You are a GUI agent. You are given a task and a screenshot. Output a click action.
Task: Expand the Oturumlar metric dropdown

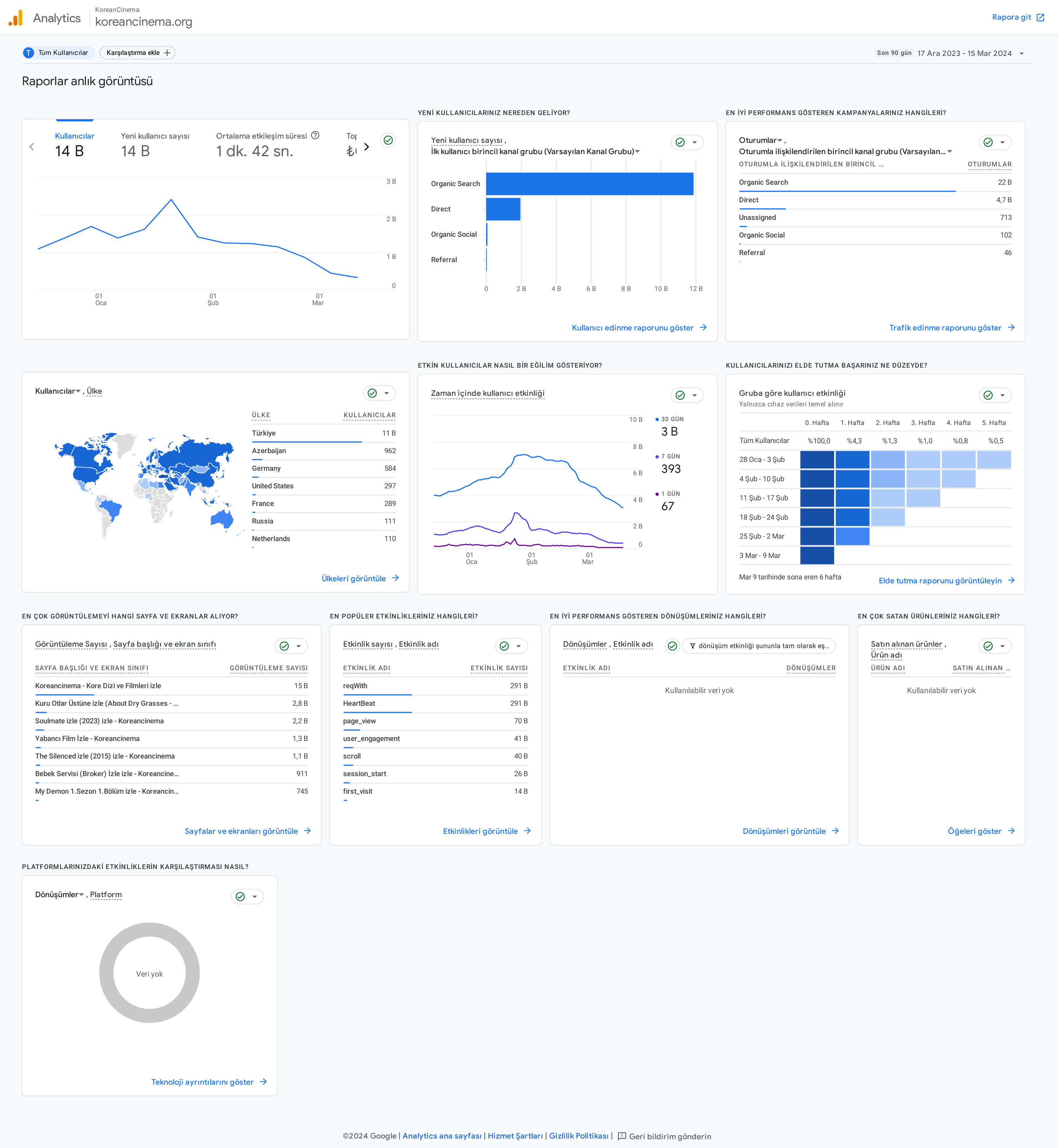tap(779, 140)
